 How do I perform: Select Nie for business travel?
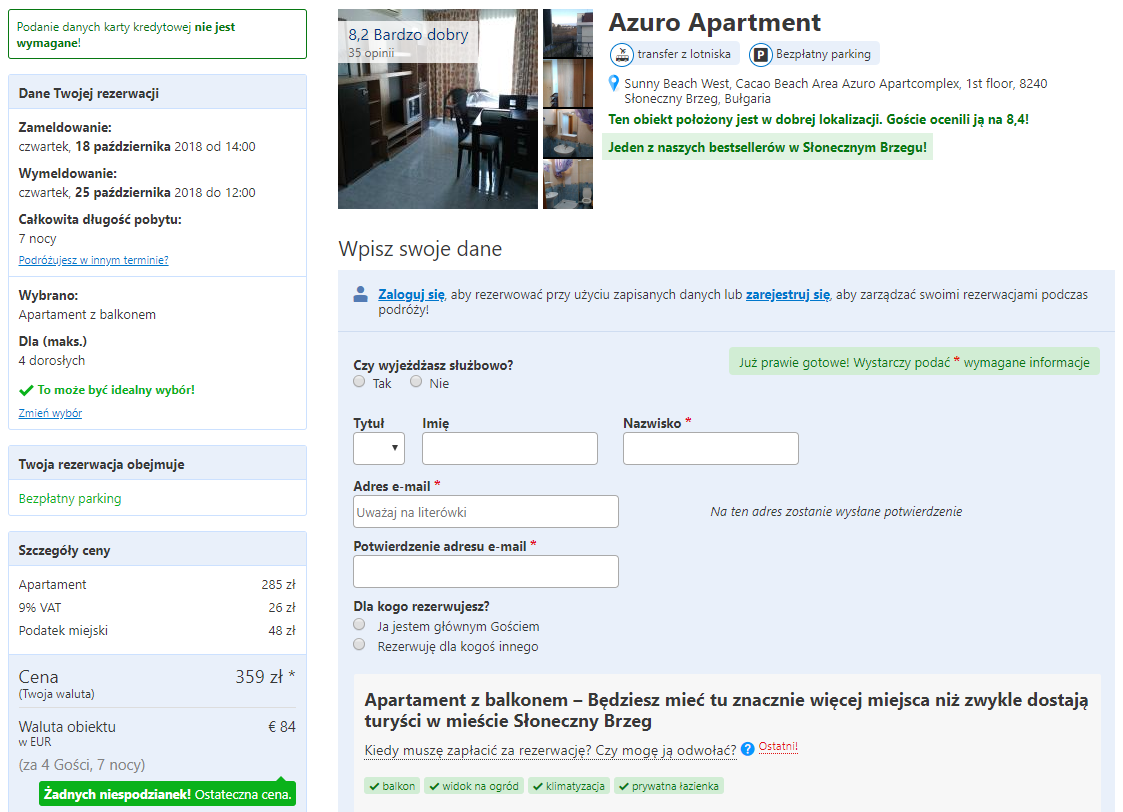pyautogui.click(x=416, y=382)
